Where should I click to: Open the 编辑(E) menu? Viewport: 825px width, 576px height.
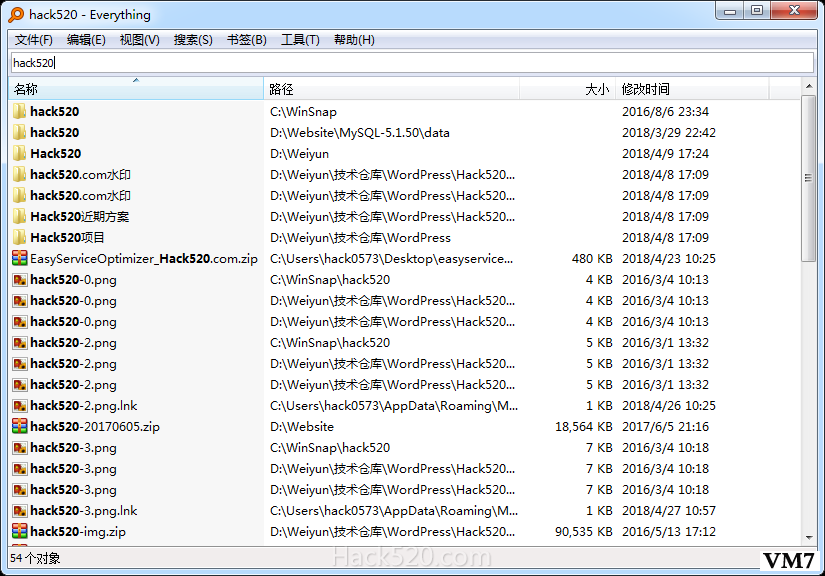click(x=86, y=40)
